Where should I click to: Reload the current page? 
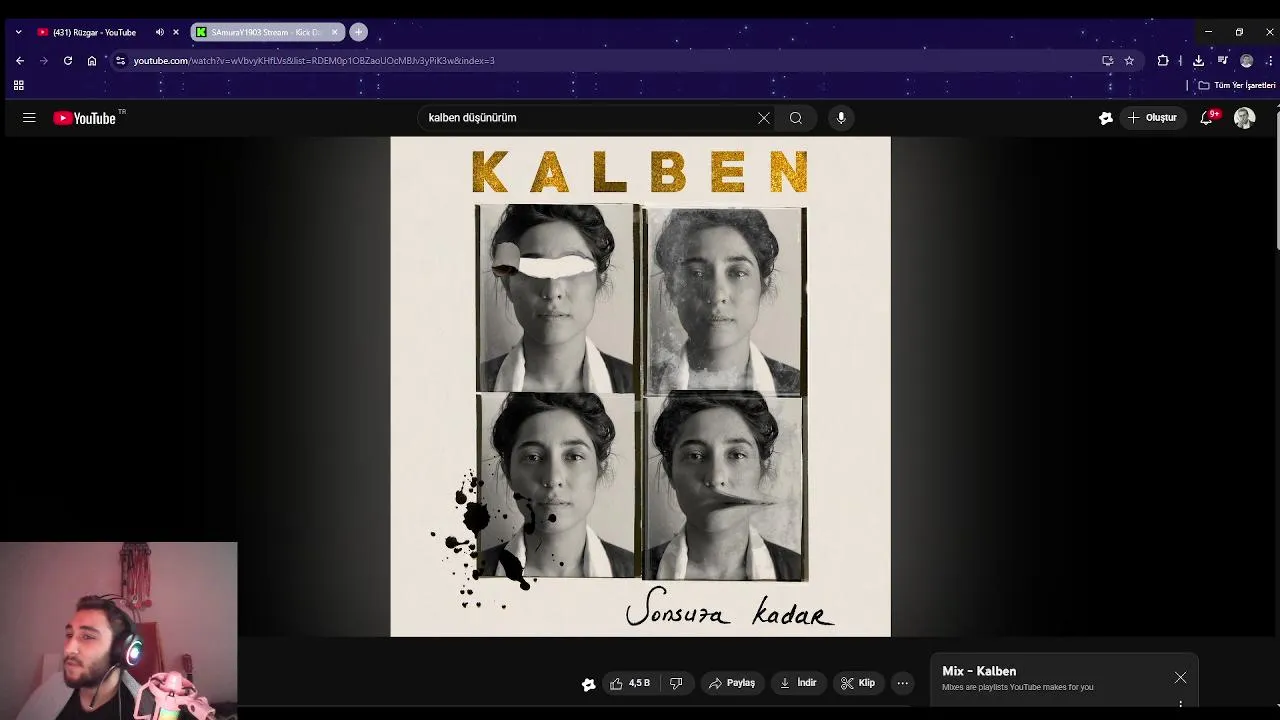pyautogui.click(x=68, y=61)
